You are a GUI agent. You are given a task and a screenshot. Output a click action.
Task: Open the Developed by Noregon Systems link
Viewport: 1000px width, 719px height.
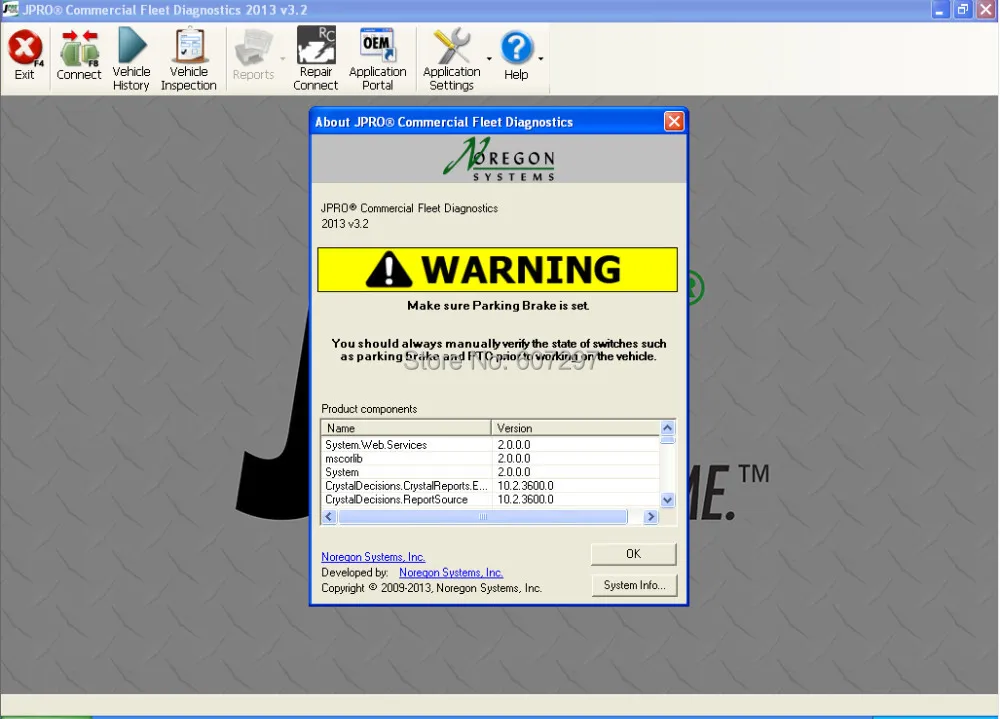click(x=451, y=573)
